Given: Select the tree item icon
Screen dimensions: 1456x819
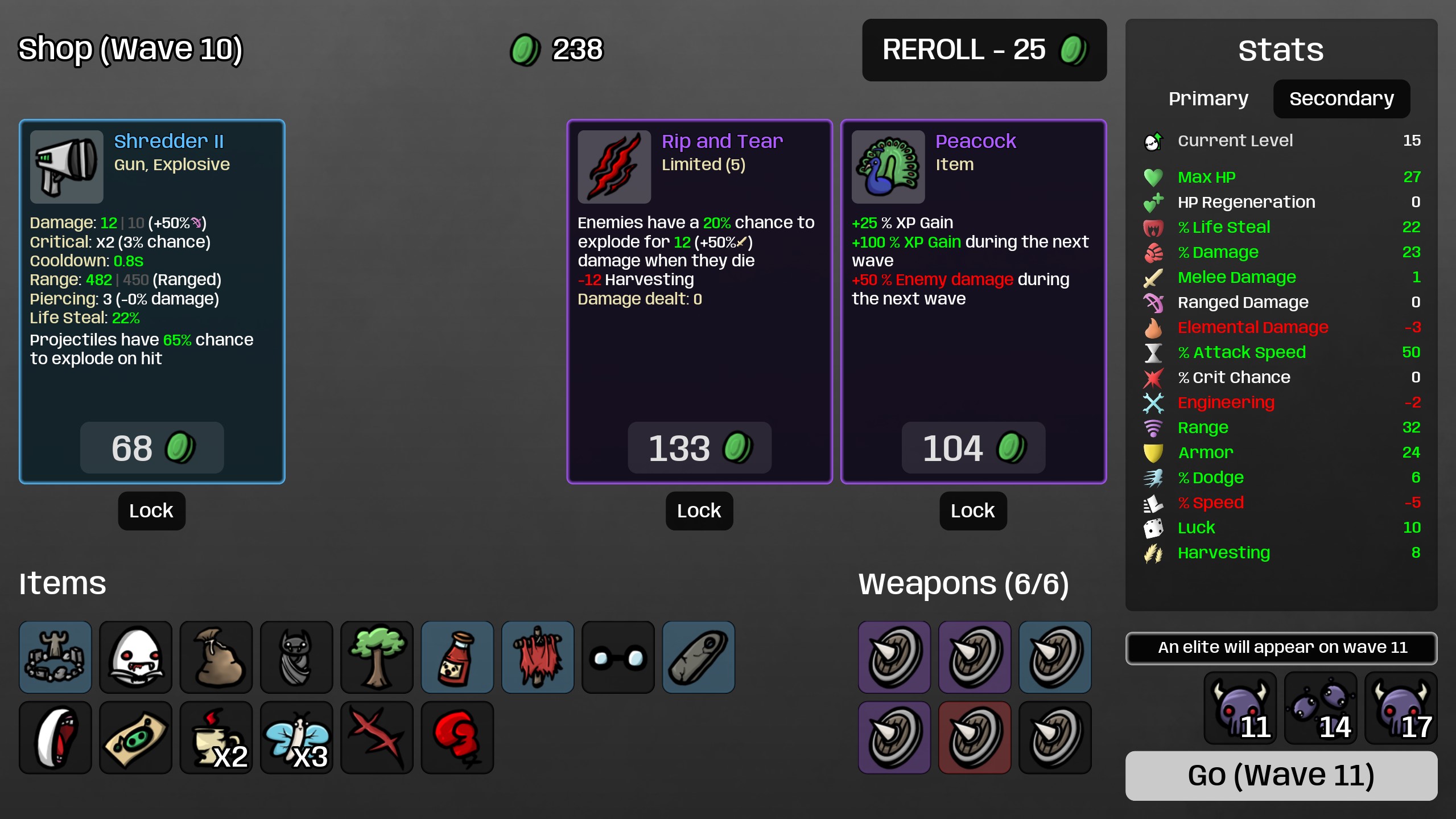Looking at the screenshot, I should pos(377,657).
